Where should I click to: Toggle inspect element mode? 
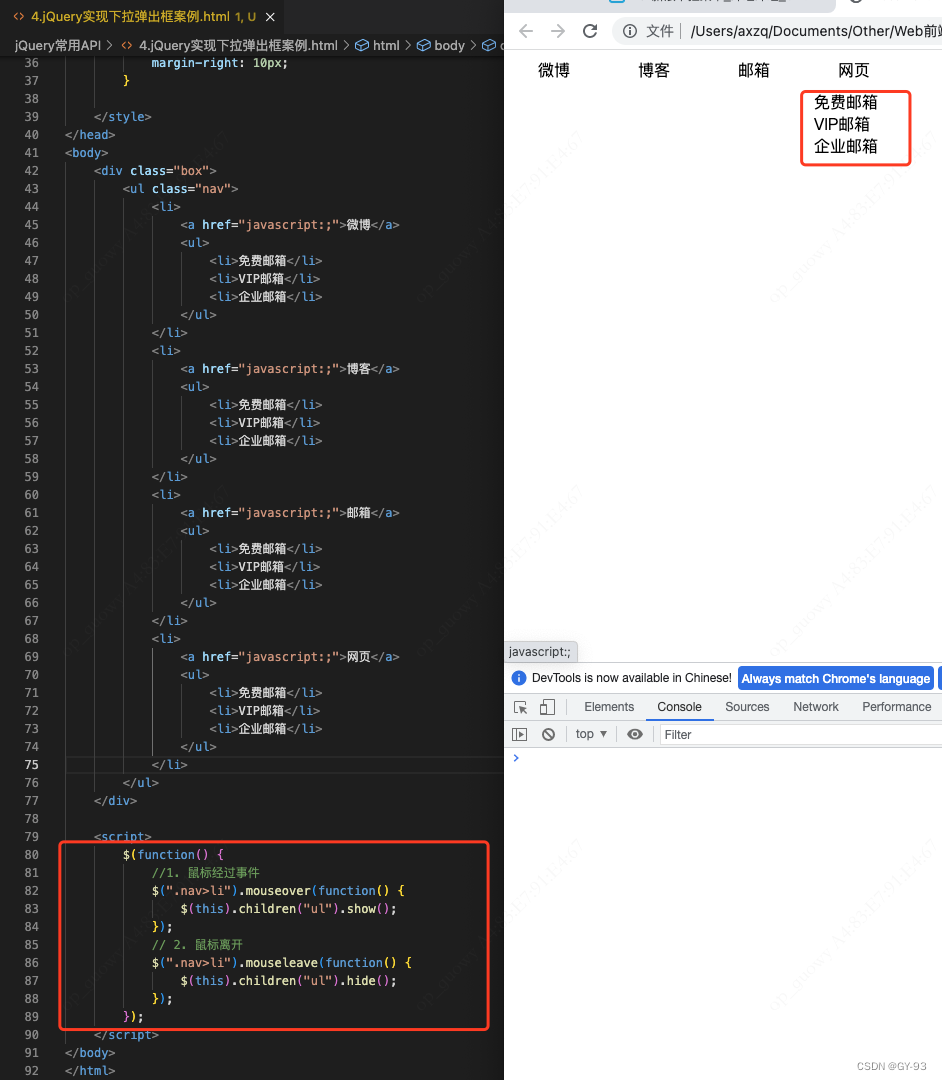[519, 707]
